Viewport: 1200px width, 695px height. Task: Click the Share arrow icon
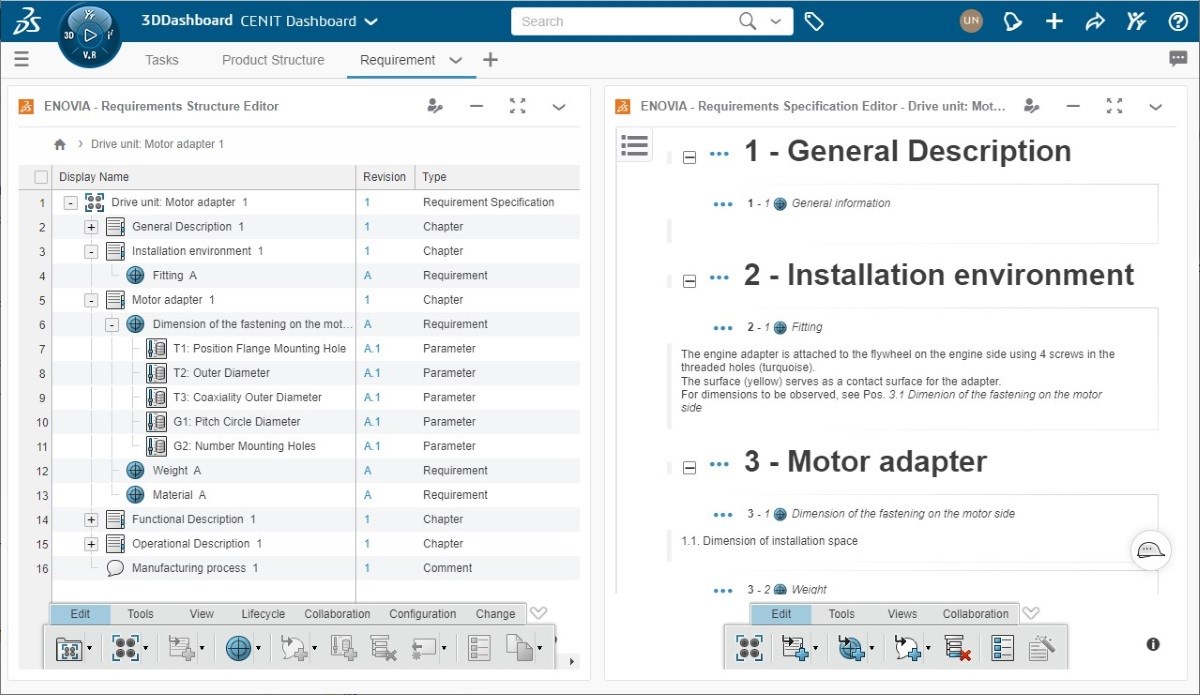click(x=1095, y=21)
